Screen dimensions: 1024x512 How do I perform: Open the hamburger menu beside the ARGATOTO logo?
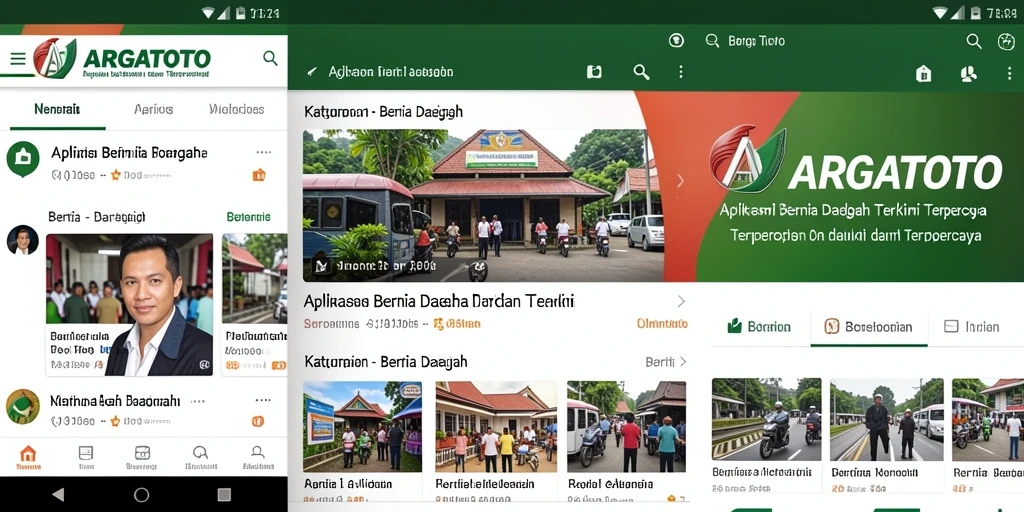point(18,59)
